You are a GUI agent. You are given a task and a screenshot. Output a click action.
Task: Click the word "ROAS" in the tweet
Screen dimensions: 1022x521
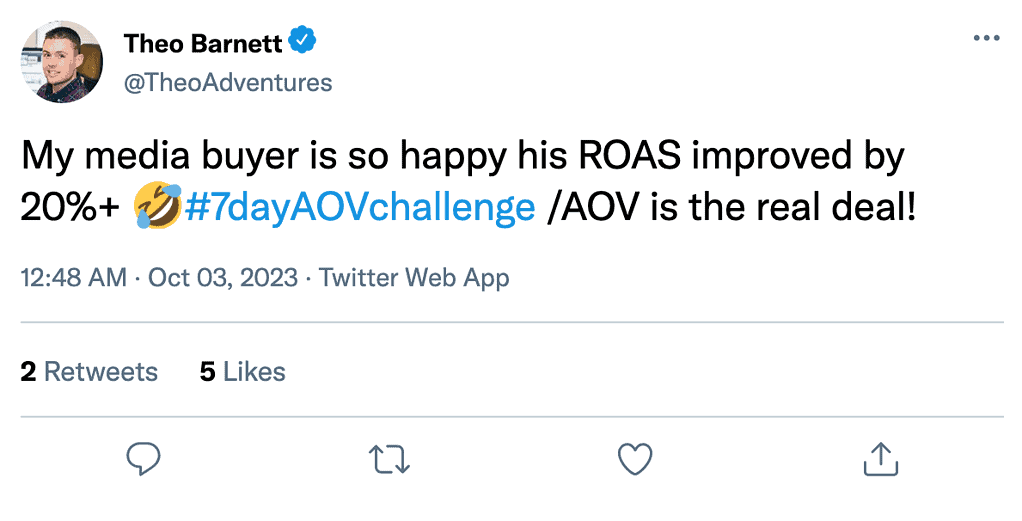click(623, 156)
